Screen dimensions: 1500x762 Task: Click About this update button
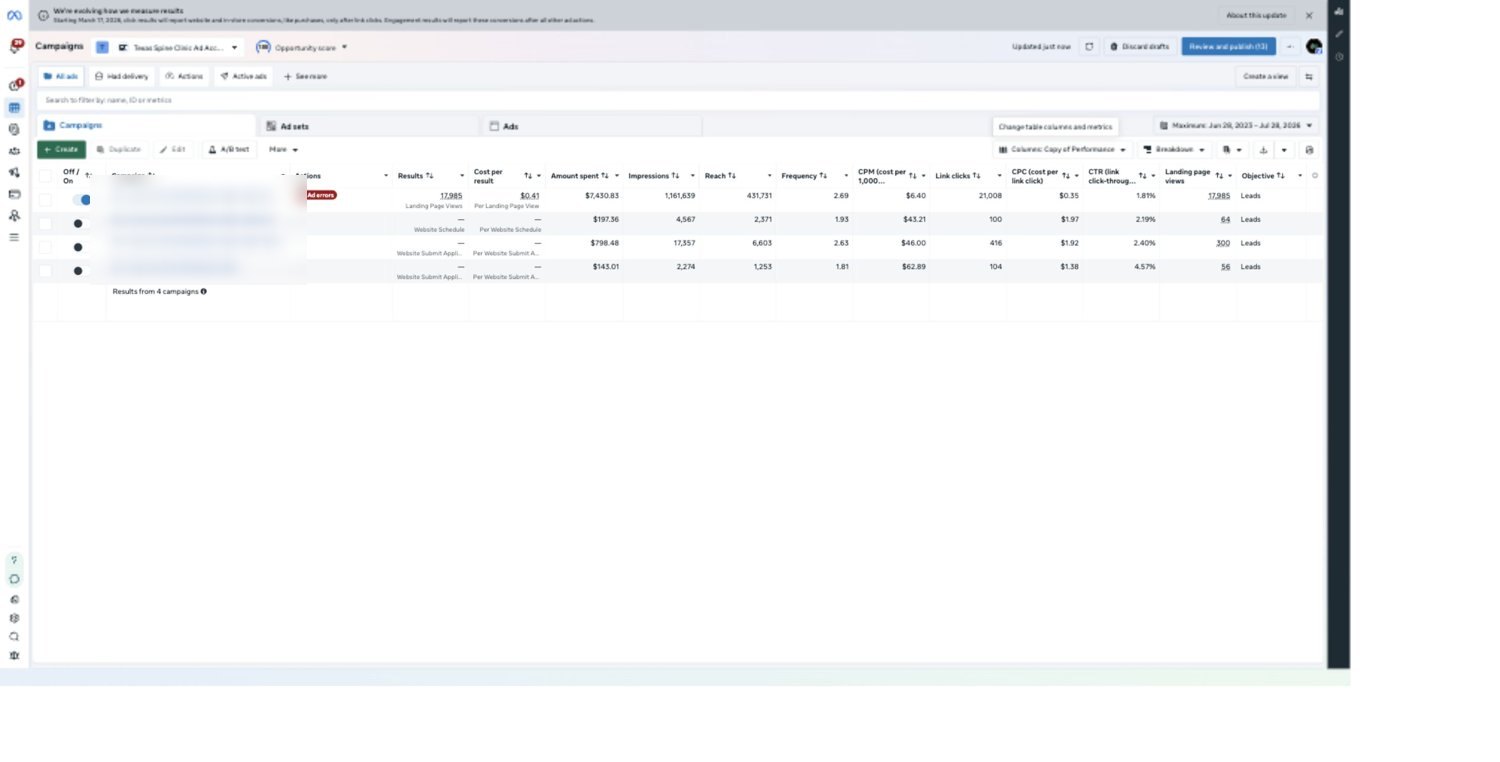(x=1256, y=15)
